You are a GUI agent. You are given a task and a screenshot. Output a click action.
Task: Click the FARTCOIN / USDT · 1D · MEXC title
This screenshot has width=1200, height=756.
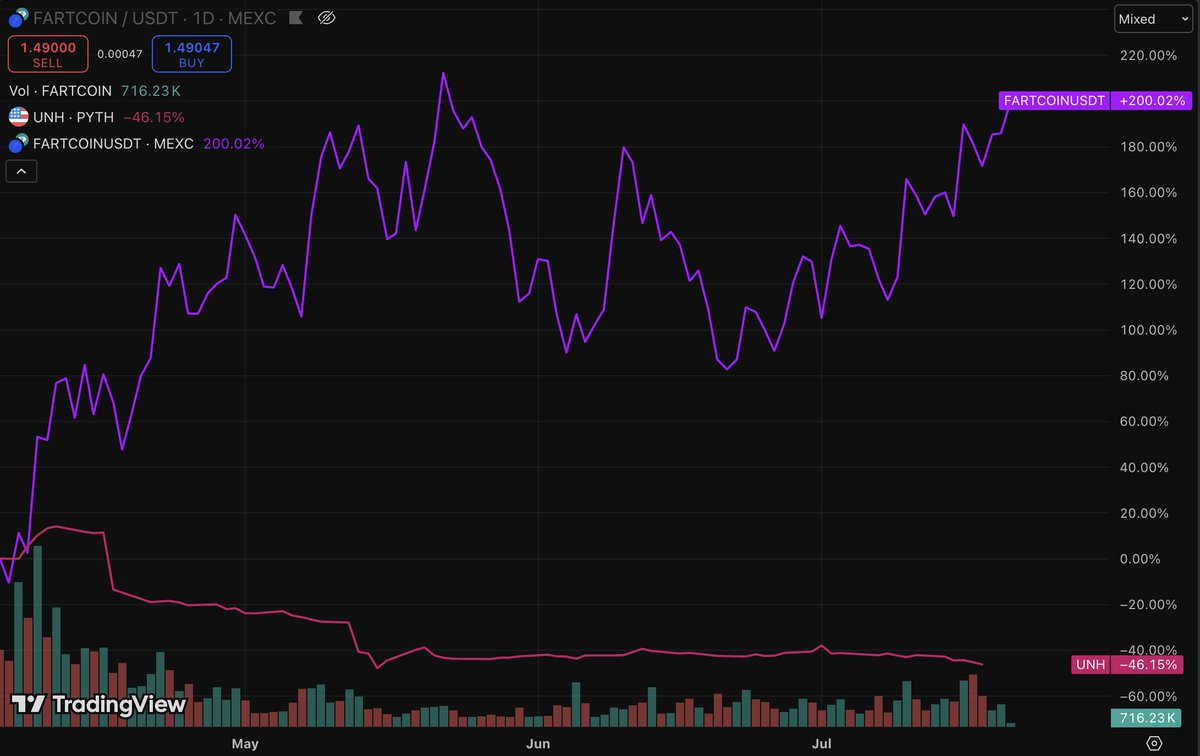(x=154, y=18)
